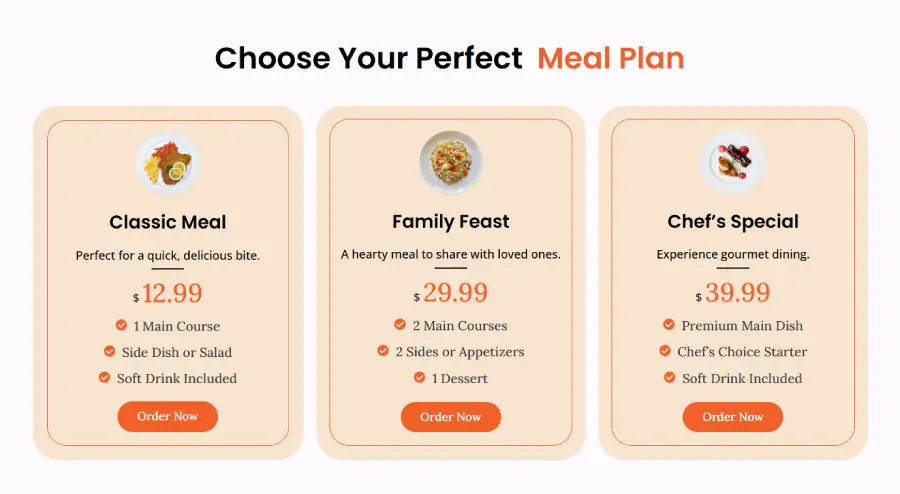Click the Classic Meal heading
Screen dimensions: 900x494
click(168, 222)
